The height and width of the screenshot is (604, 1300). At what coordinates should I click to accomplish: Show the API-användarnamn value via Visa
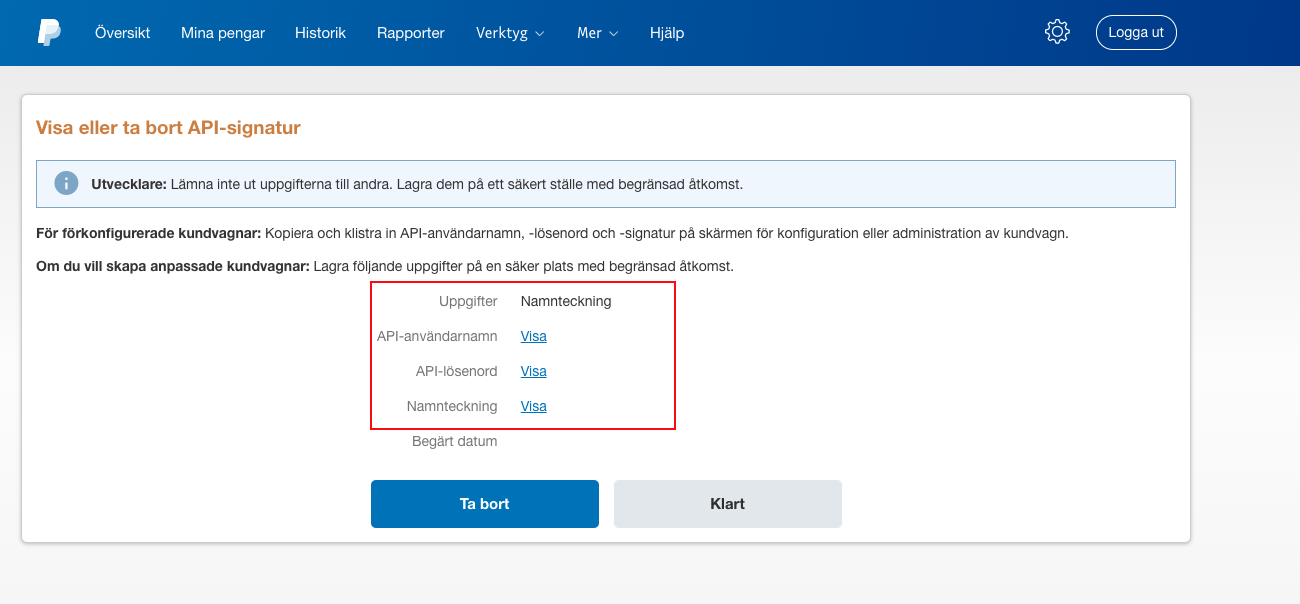pyautogui.click(x=534, y=336)
